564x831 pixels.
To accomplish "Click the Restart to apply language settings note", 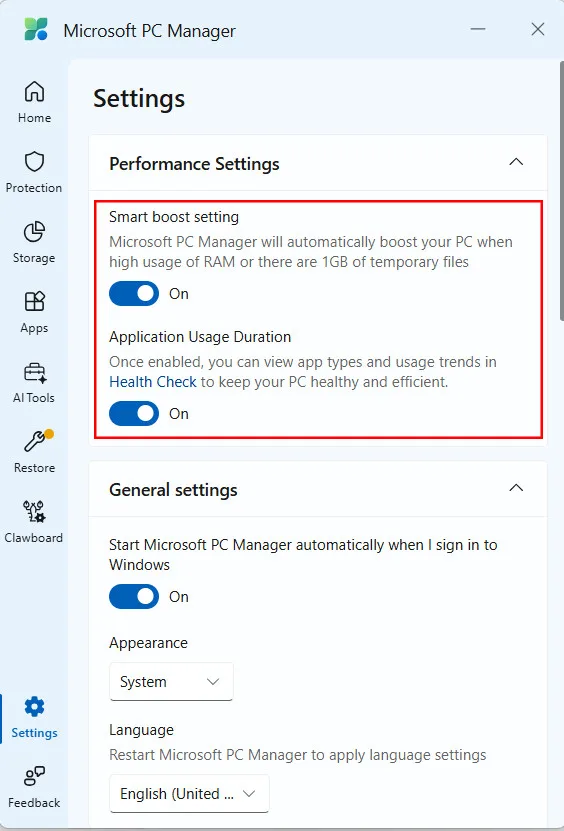I will pyautogui.click(x=297, y=755).
